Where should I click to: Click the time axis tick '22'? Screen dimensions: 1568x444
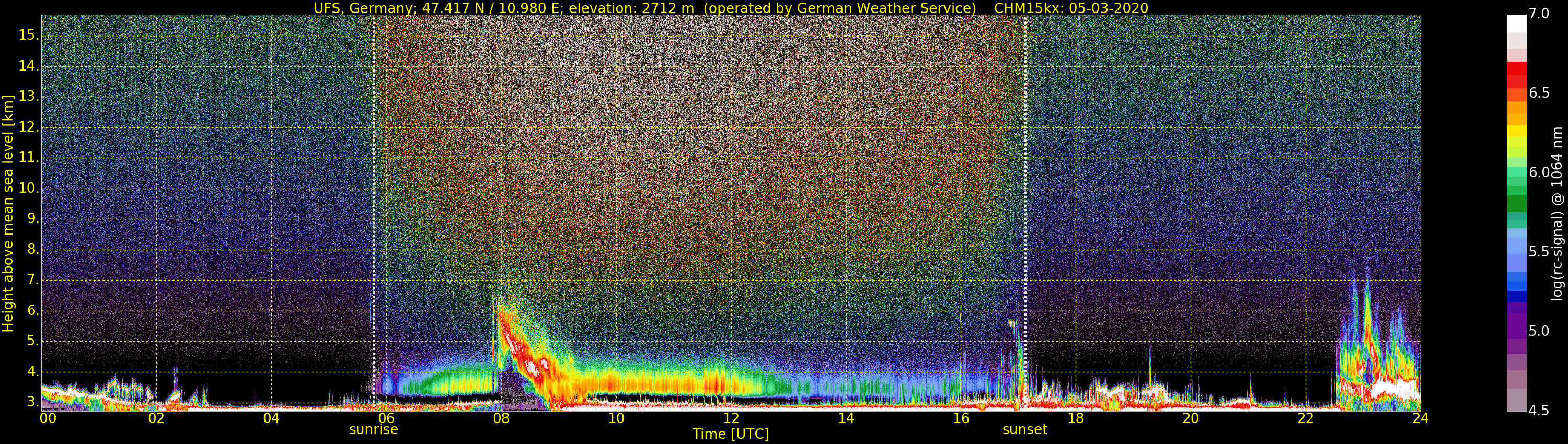[x=1306, y=418]
